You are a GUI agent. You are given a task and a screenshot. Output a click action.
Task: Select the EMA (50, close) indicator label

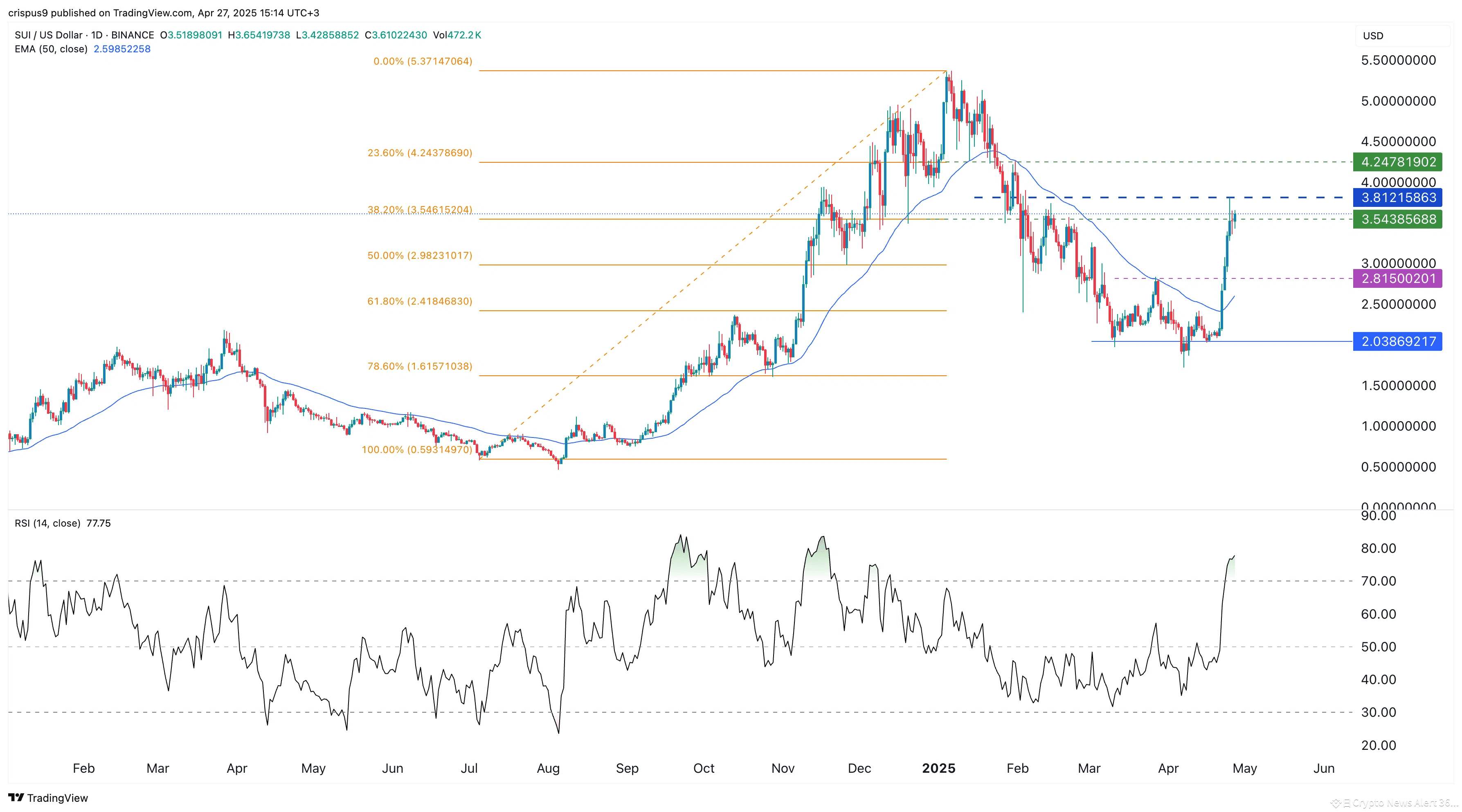(51, 49)
